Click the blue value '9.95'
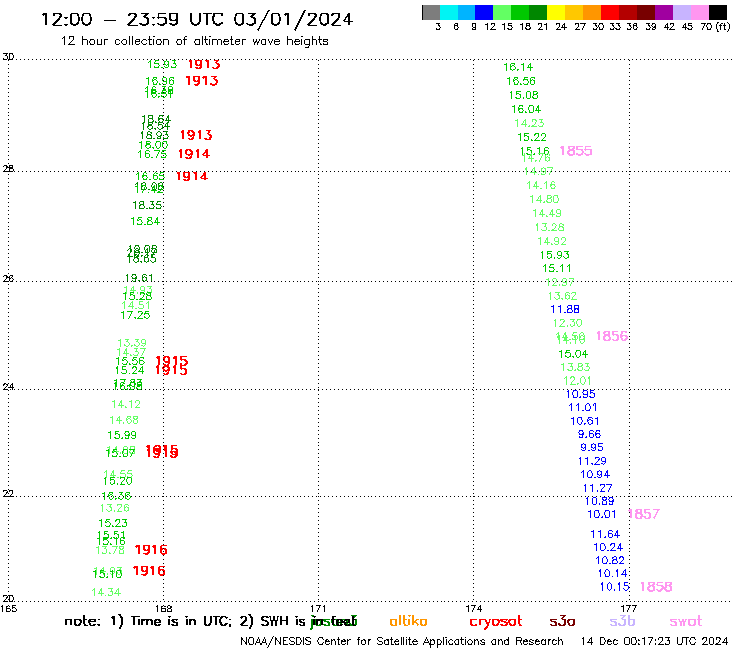Screen dimensions: 740x650 592,447
